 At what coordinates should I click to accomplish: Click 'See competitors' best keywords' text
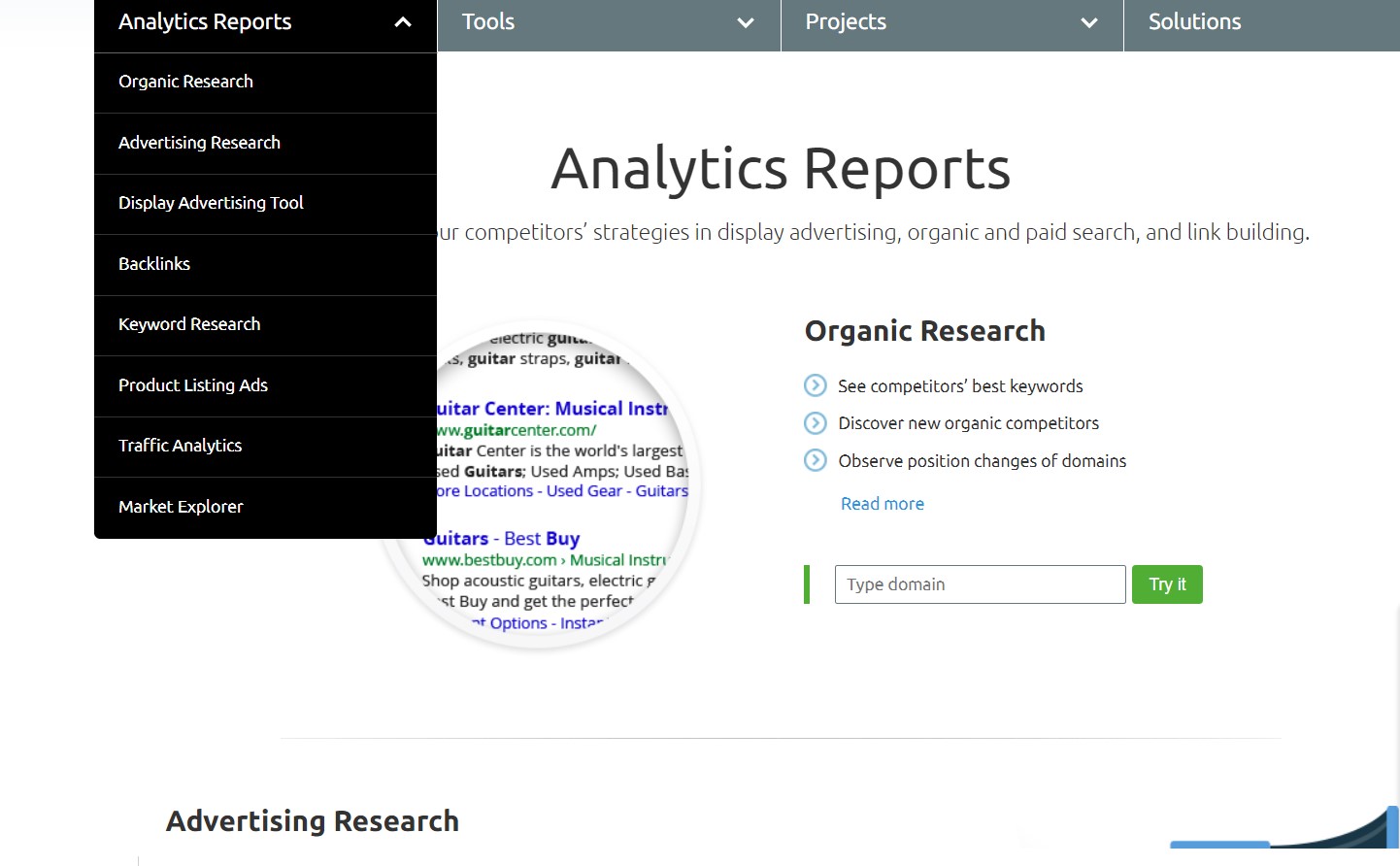click(960, 386)
